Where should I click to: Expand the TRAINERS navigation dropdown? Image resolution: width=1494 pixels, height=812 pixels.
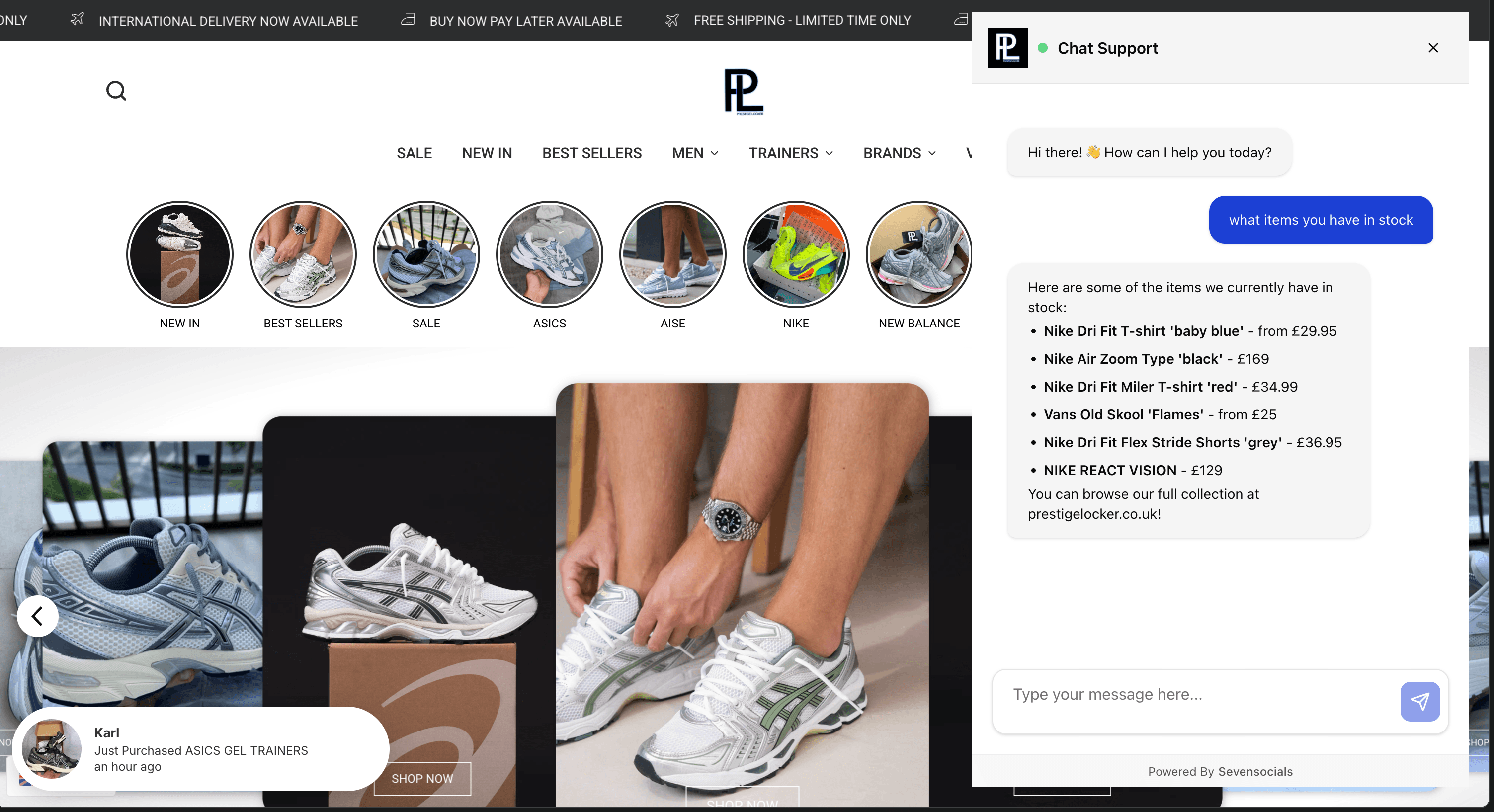790,153
